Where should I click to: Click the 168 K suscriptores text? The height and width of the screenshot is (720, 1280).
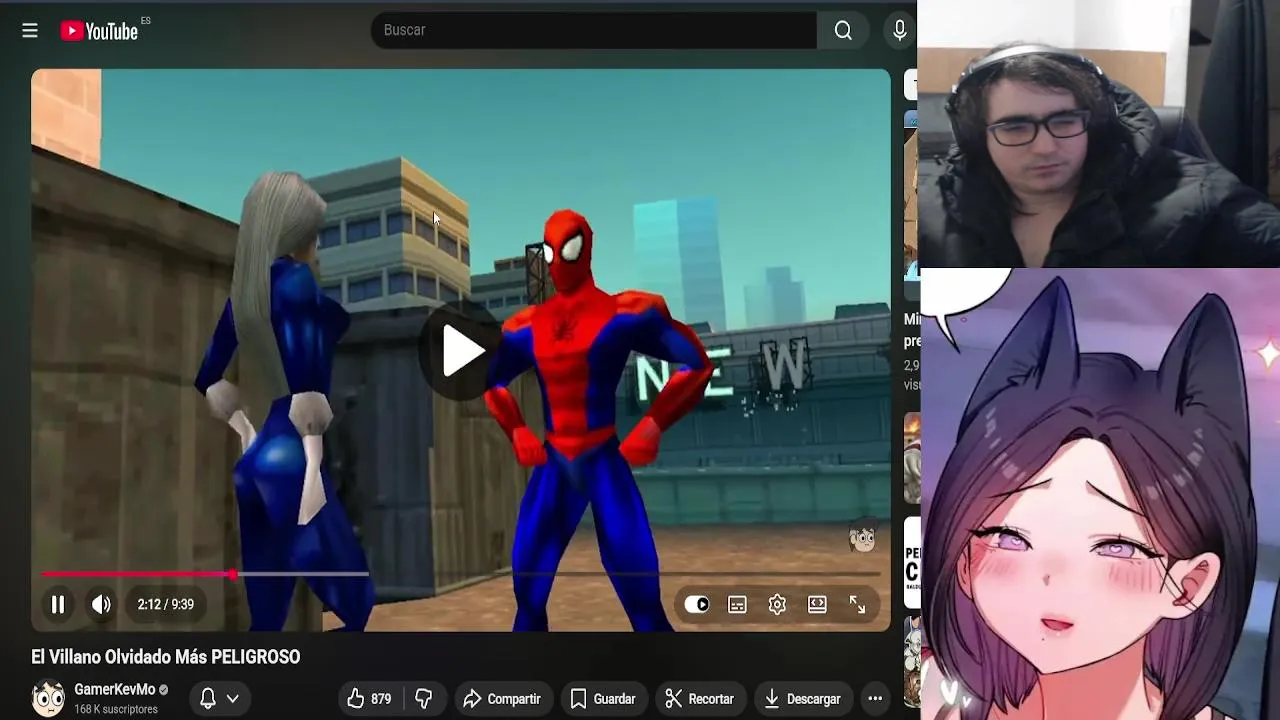click(x=116, y=709)
